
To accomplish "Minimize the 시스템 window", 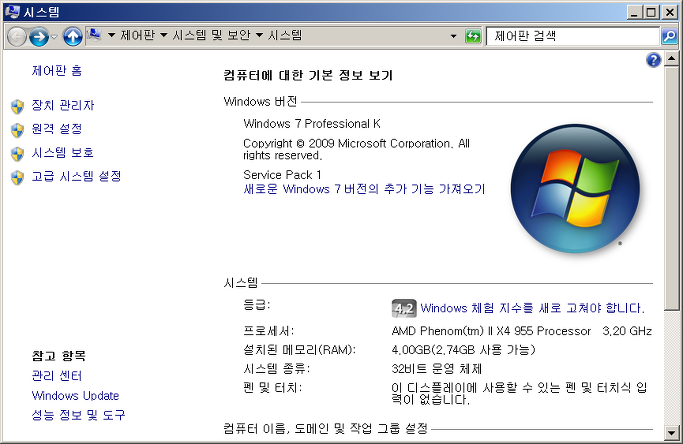I will 635,12.
